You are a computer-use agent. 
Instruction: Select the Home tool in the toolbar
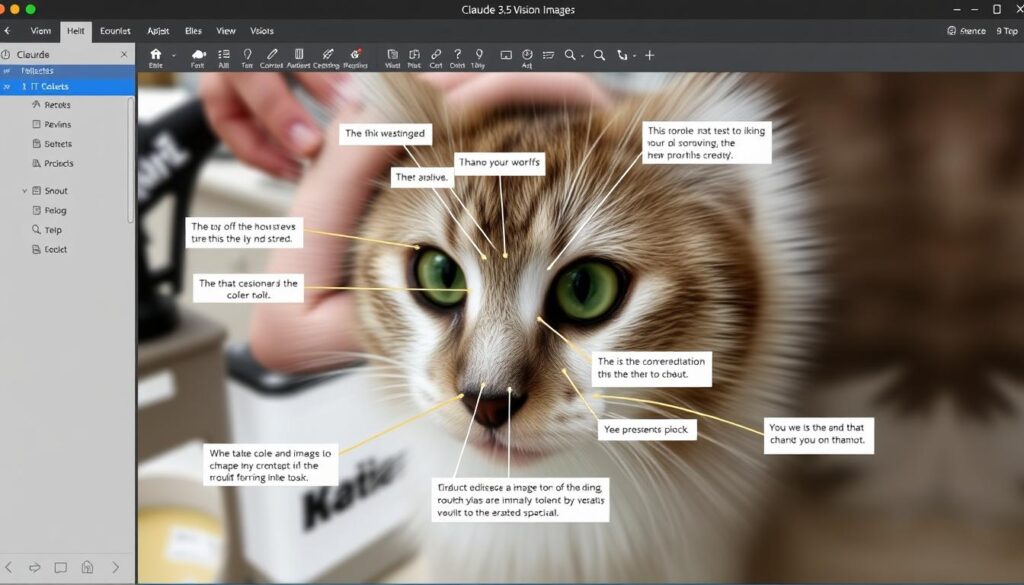pyautogui.click(x=155, y=55)
